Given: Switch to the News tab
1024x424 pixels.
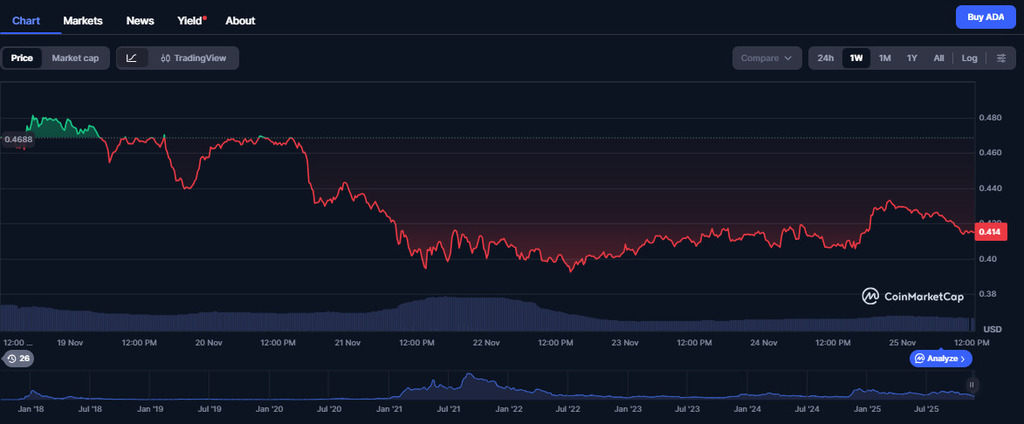Looking at the screenshot, I should [x=140, y=20].
